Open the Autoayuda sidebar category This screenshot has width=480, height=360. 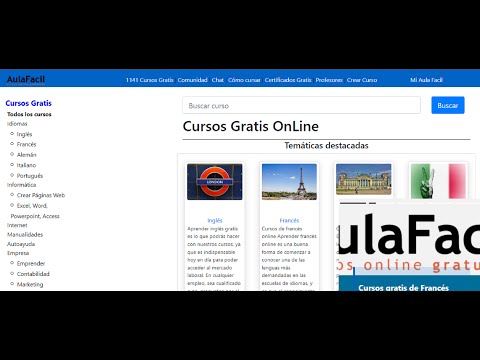(21, 244)
